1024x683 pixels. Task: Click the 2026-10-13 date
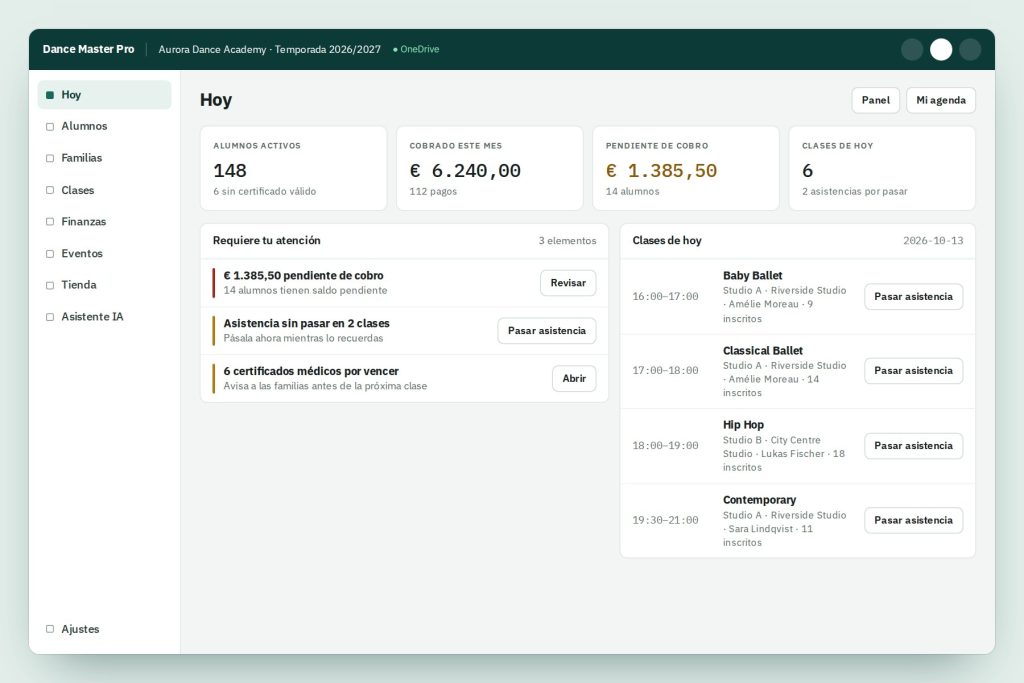pyautogui.click(x=933, y=240)
